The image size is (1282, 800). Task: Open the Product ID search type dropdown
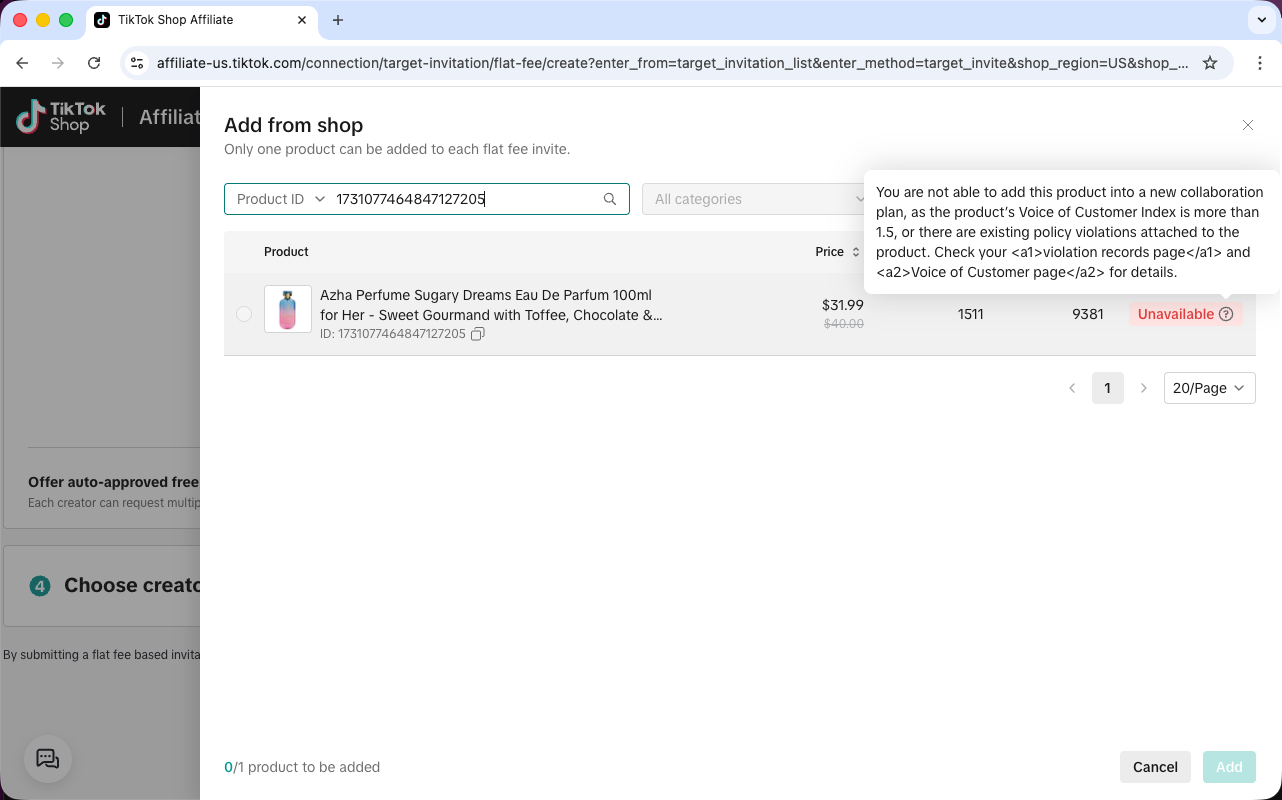pos(281,199)
